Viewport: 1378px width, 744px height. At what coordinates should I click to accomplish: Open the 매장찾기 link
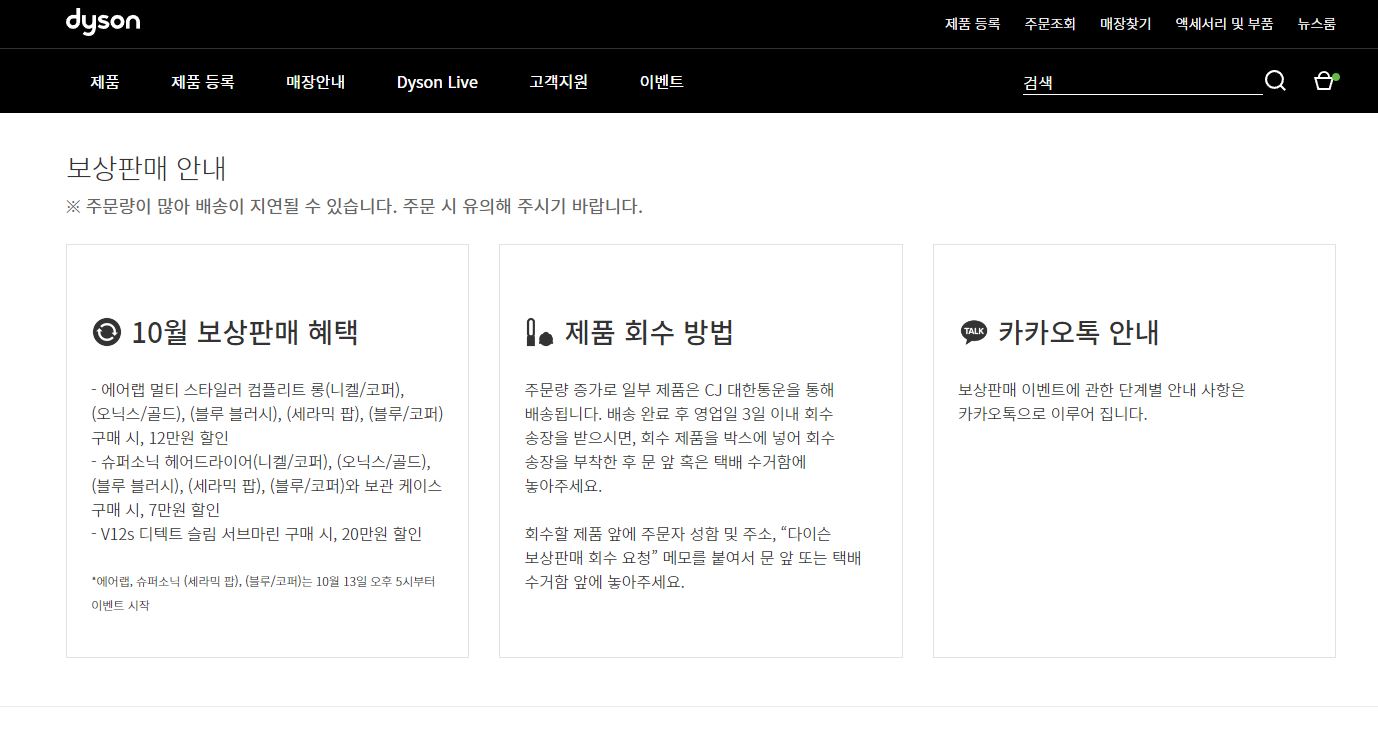pos(1126,24)
